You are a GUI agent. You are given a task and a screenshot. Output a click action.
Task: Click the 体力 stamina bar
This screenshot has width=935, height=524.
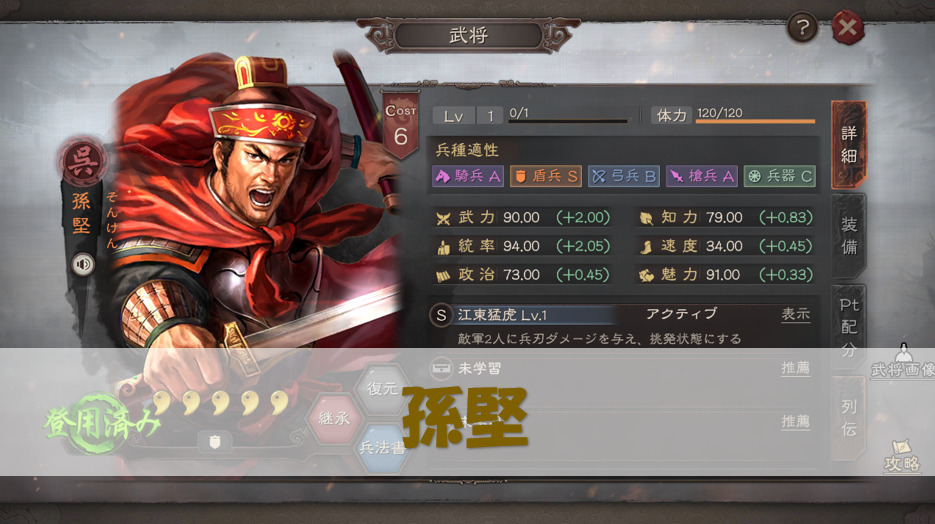point(755,122)
